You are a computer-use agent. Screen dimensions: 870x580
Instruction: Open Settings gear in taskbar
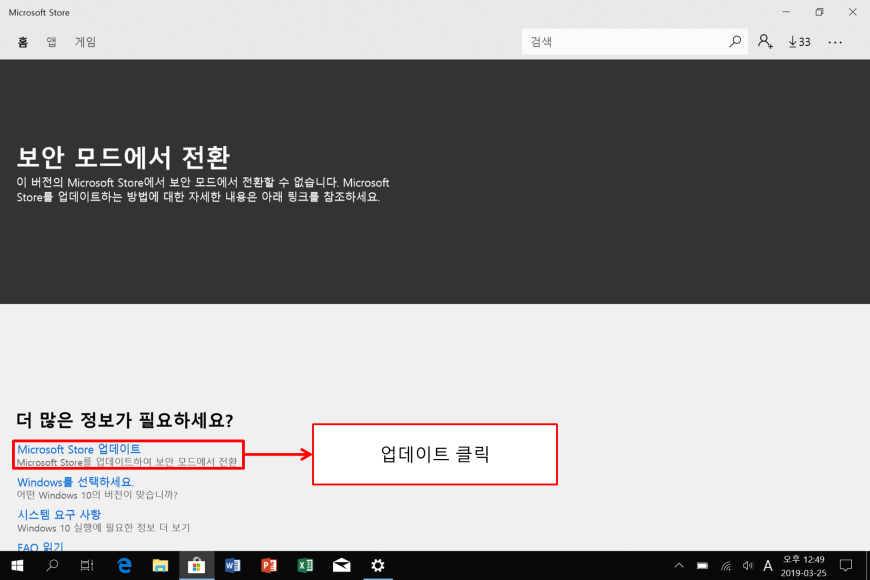tap(378, 566)
